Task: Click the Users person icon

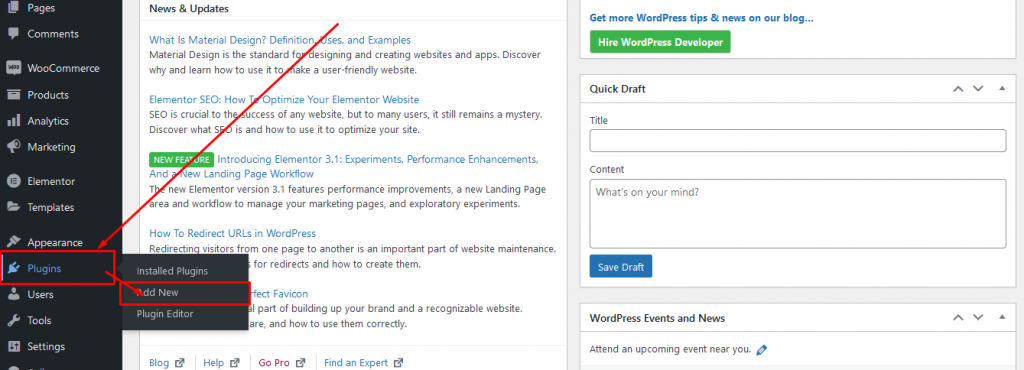Action: (x=13, y=294)
